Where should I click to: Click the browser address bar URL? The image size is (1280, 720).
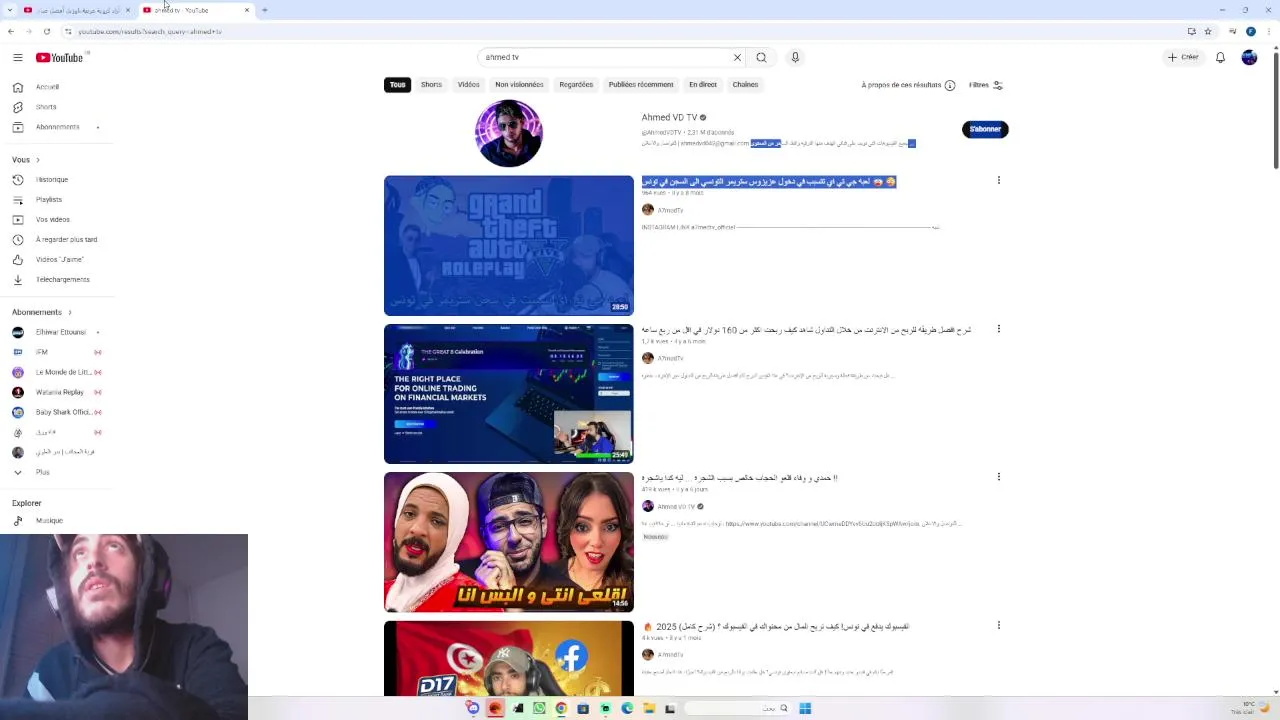[x=150, y=31]
